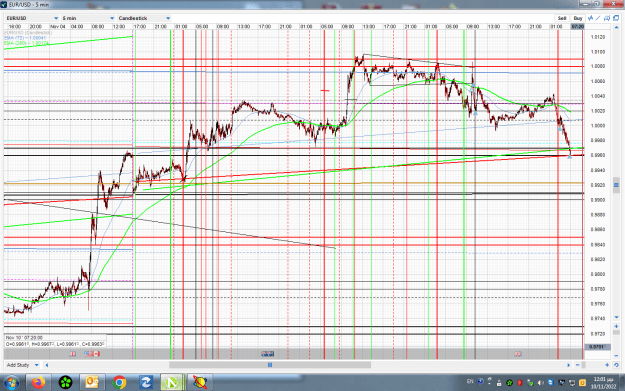The width and height of the screenshot is (625, 391).
Task: Click the 1.0120 price axis label
Action: [x=597, y=37]
